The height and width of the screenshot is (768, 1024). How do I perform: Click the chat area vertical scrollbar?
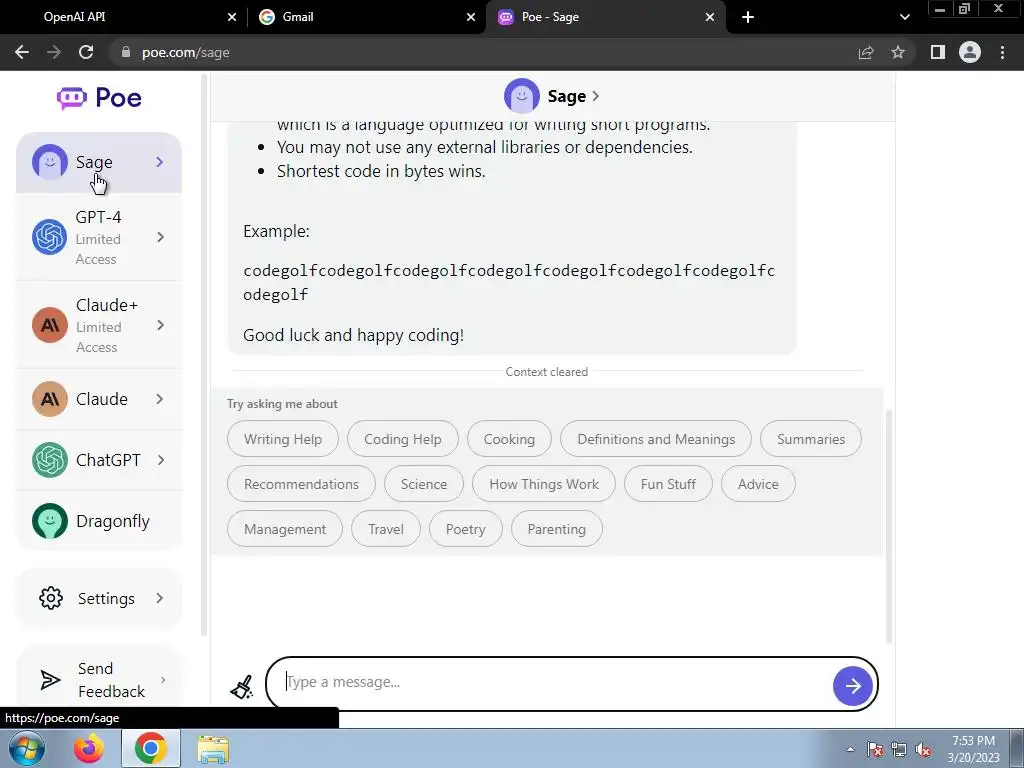[888, 526]
